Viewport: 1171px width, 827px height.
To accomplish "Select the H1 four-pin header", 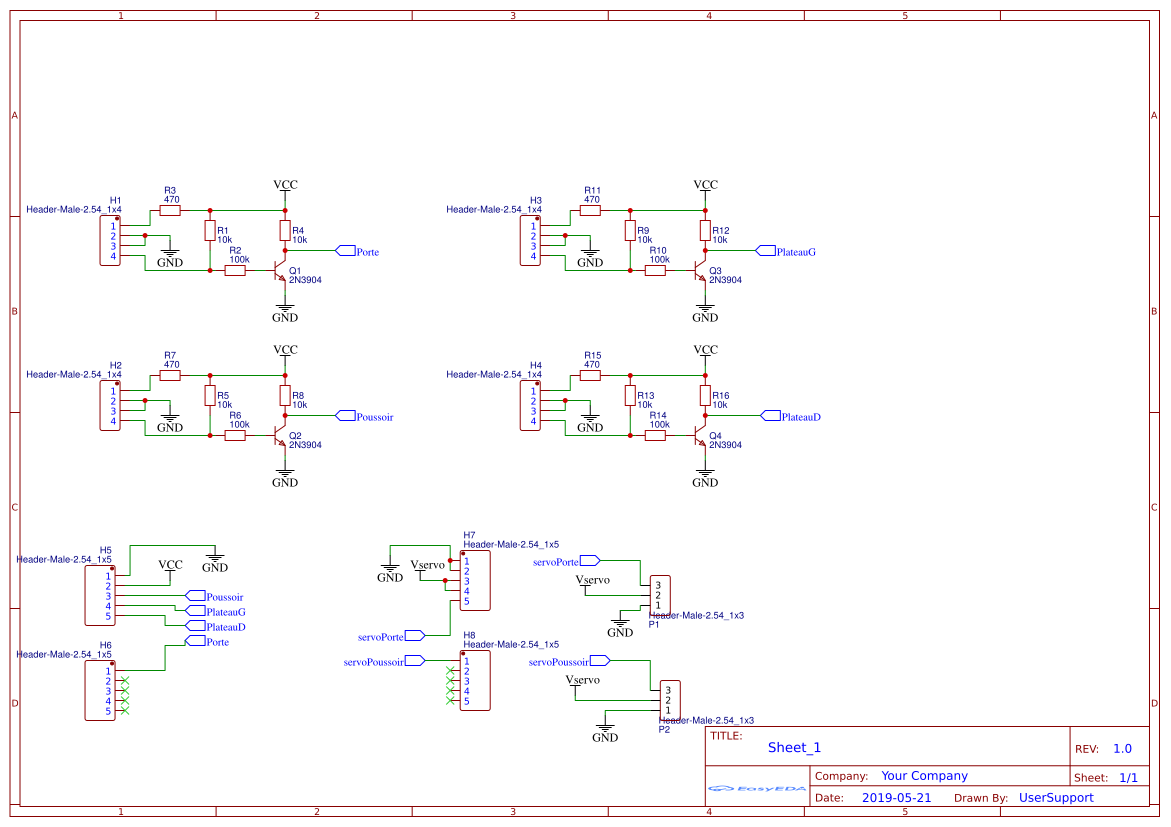I will click(111, 241).
